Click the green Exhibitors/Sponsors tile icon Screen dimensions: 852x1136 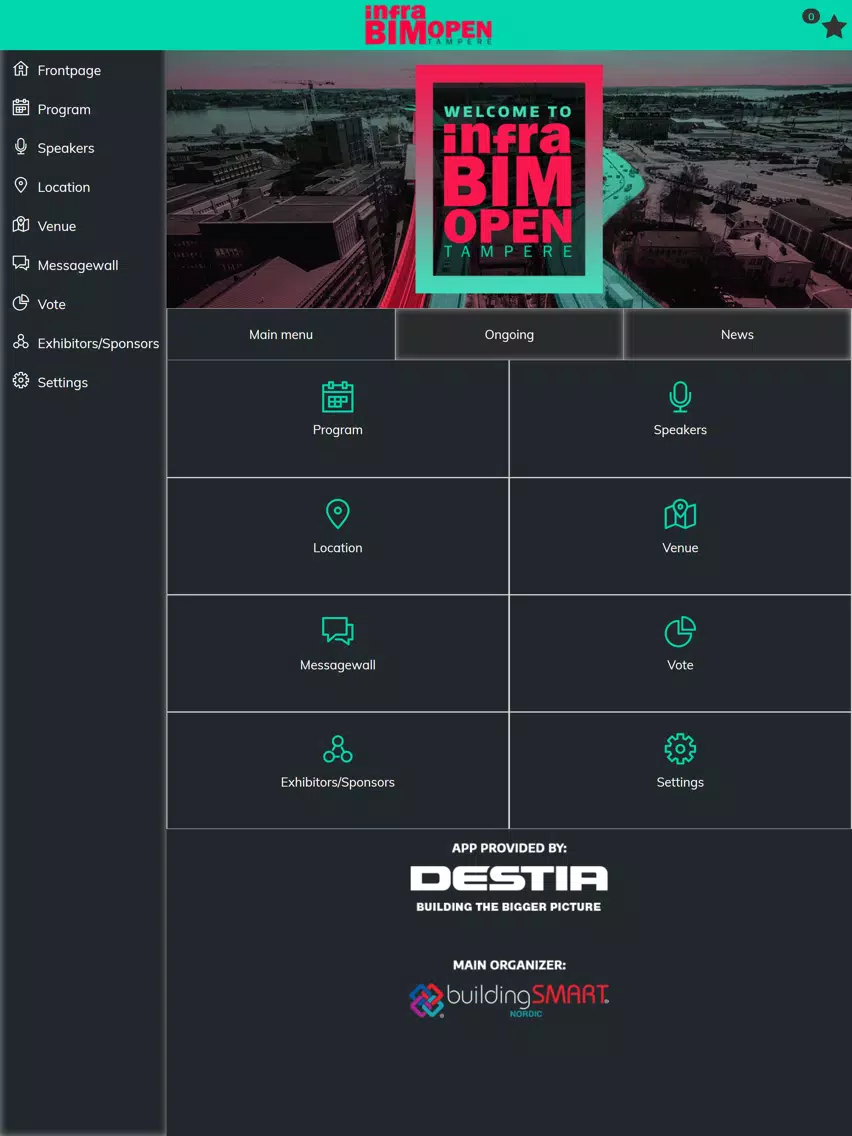(x=338, y=748)
